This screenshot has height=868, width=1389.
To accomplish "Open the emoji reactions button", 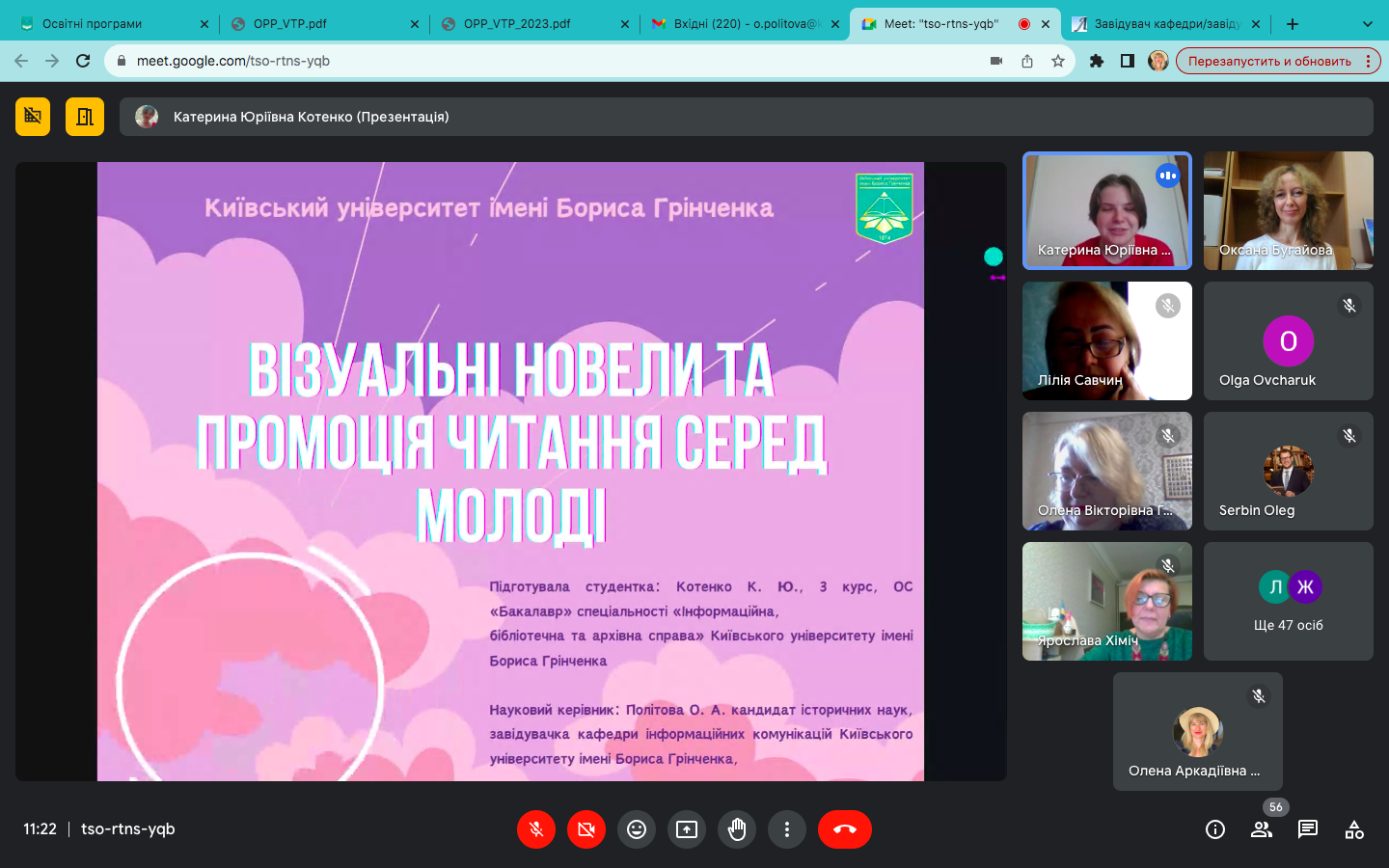I will coord(637,829).
